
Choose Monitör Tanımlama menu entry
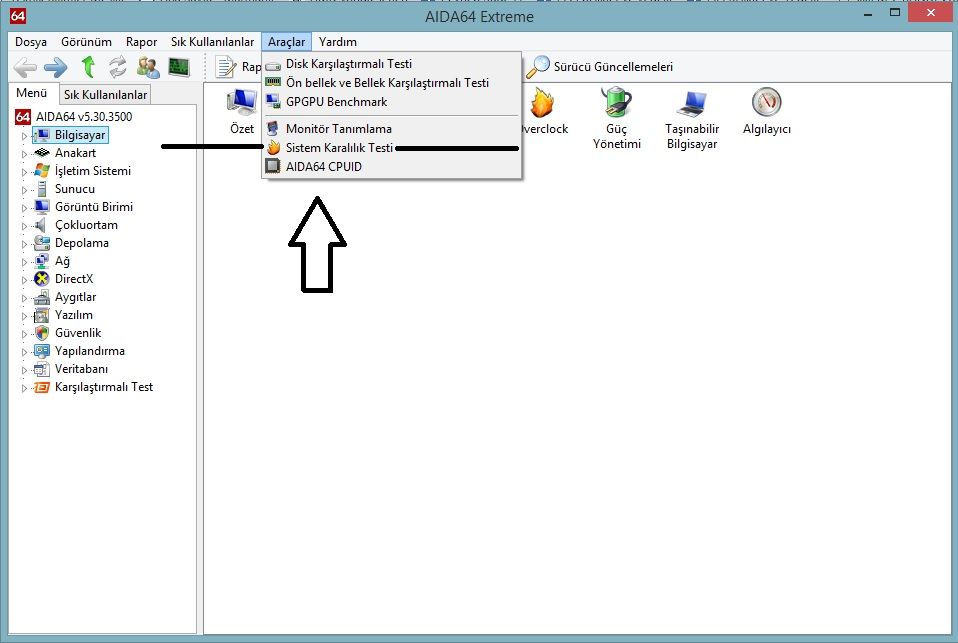[392, 128]
